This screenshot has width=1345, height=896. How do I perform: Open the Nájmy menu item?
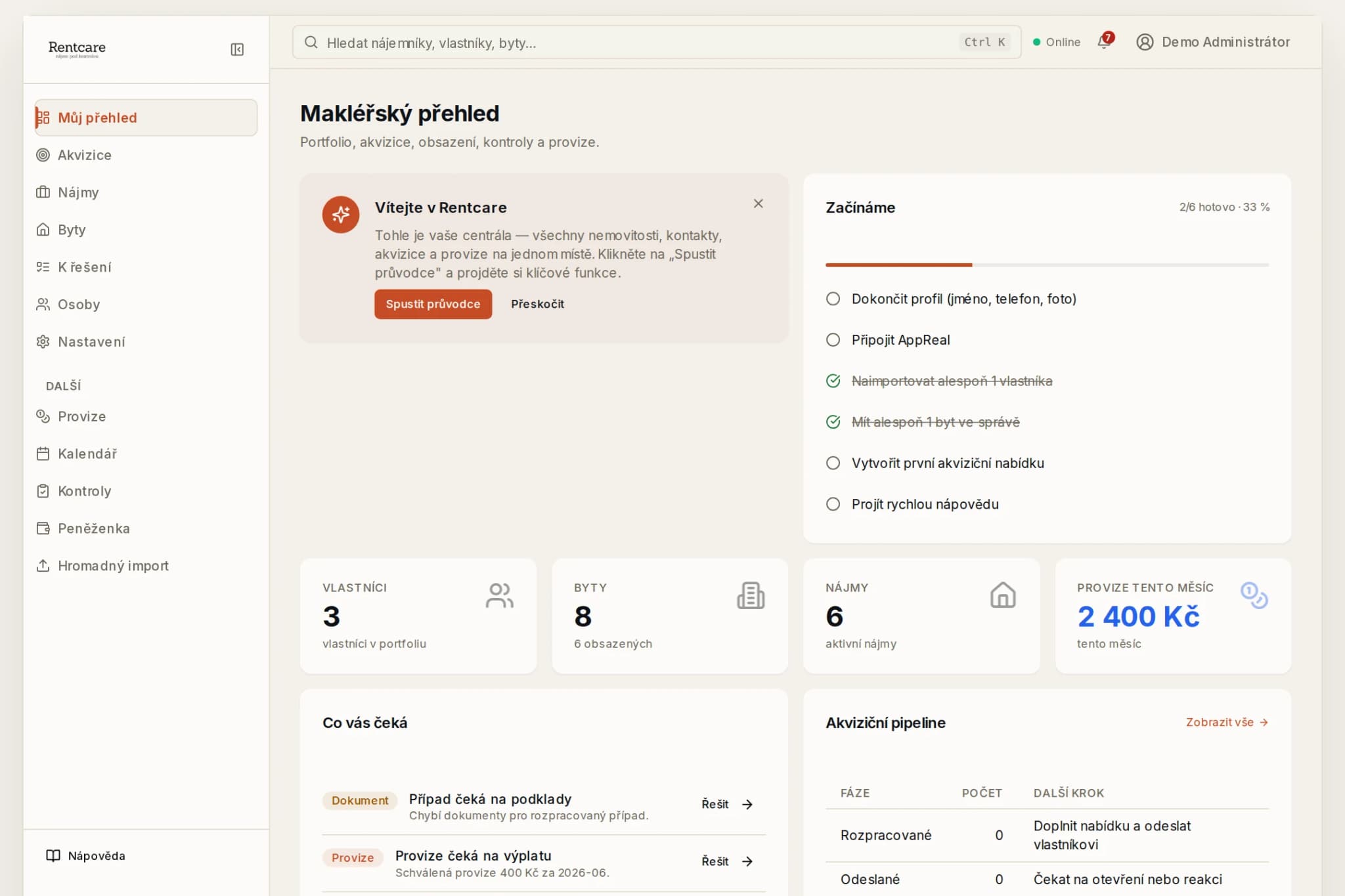[146, 192]
